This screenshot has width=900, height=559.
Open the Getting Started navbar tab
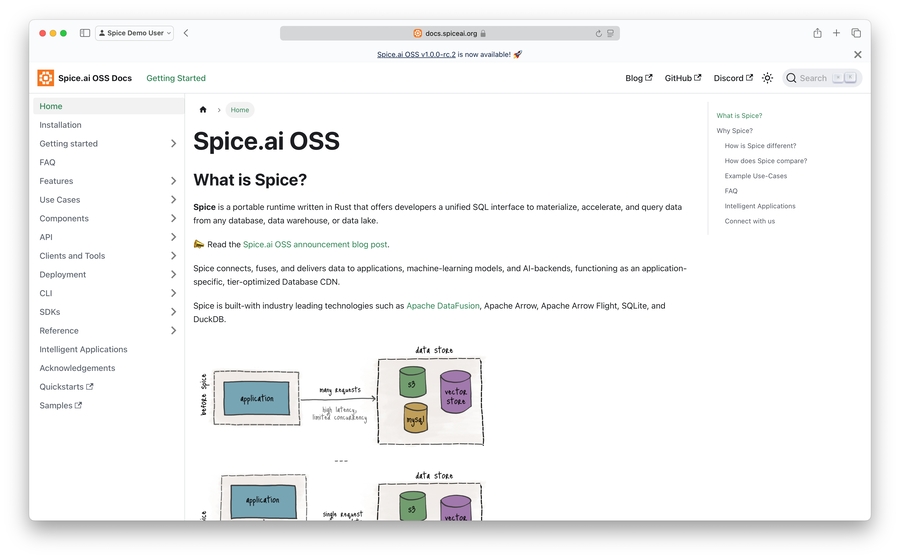(176, 78)
